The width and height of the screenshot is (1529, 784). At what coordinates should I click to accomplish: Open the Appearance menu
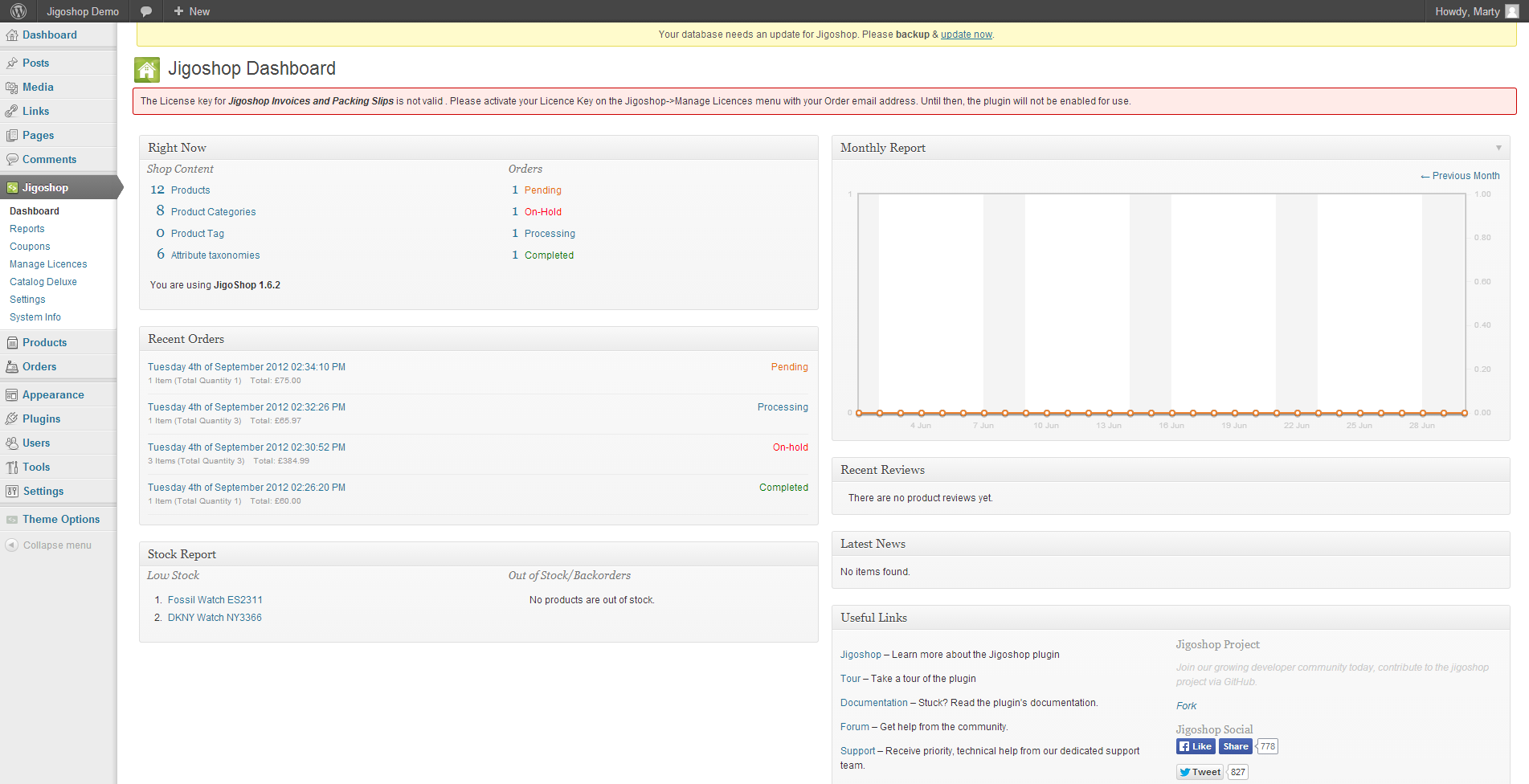tap(53, 395)
